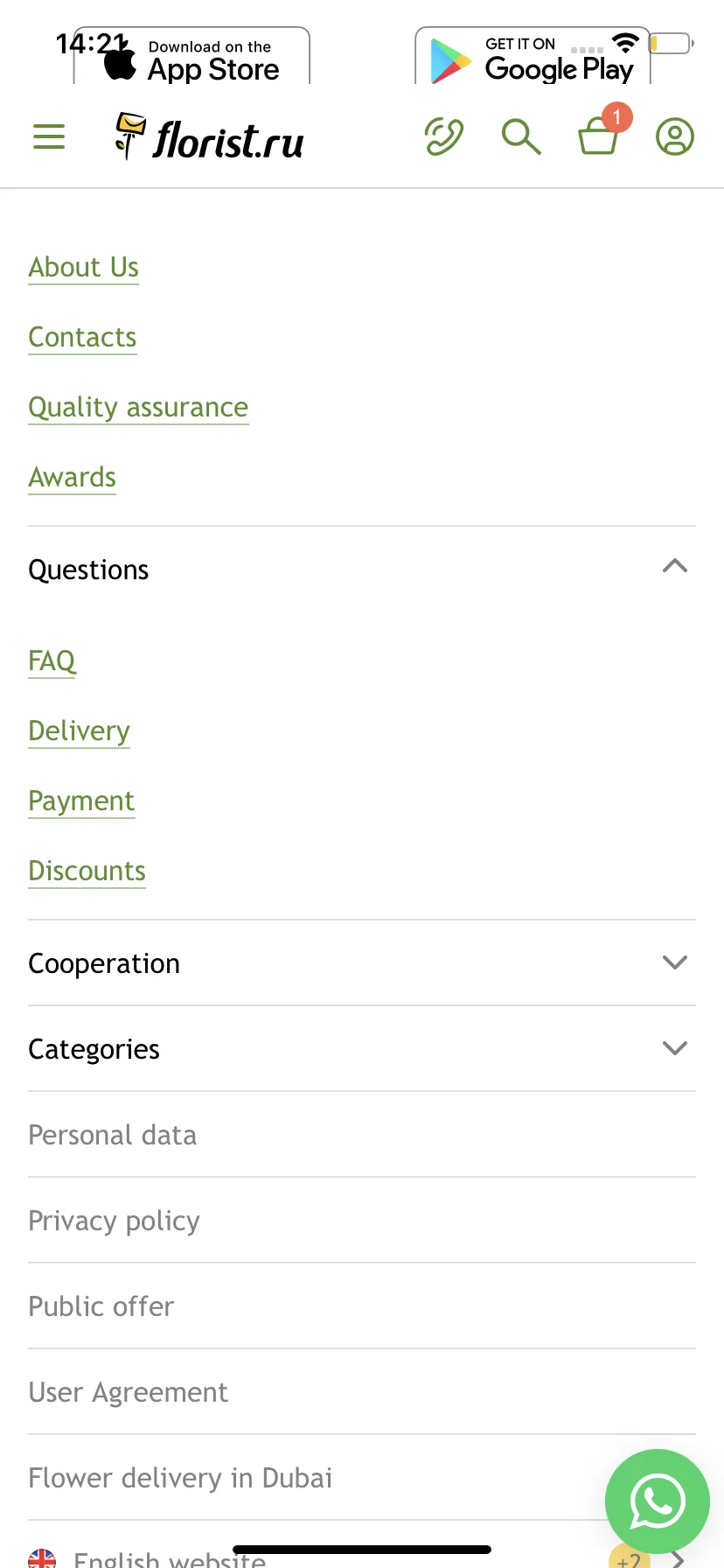This screenshot has width=724, height=1568.
Task: Select the Privacy policy menu item
Action: 362,1220
